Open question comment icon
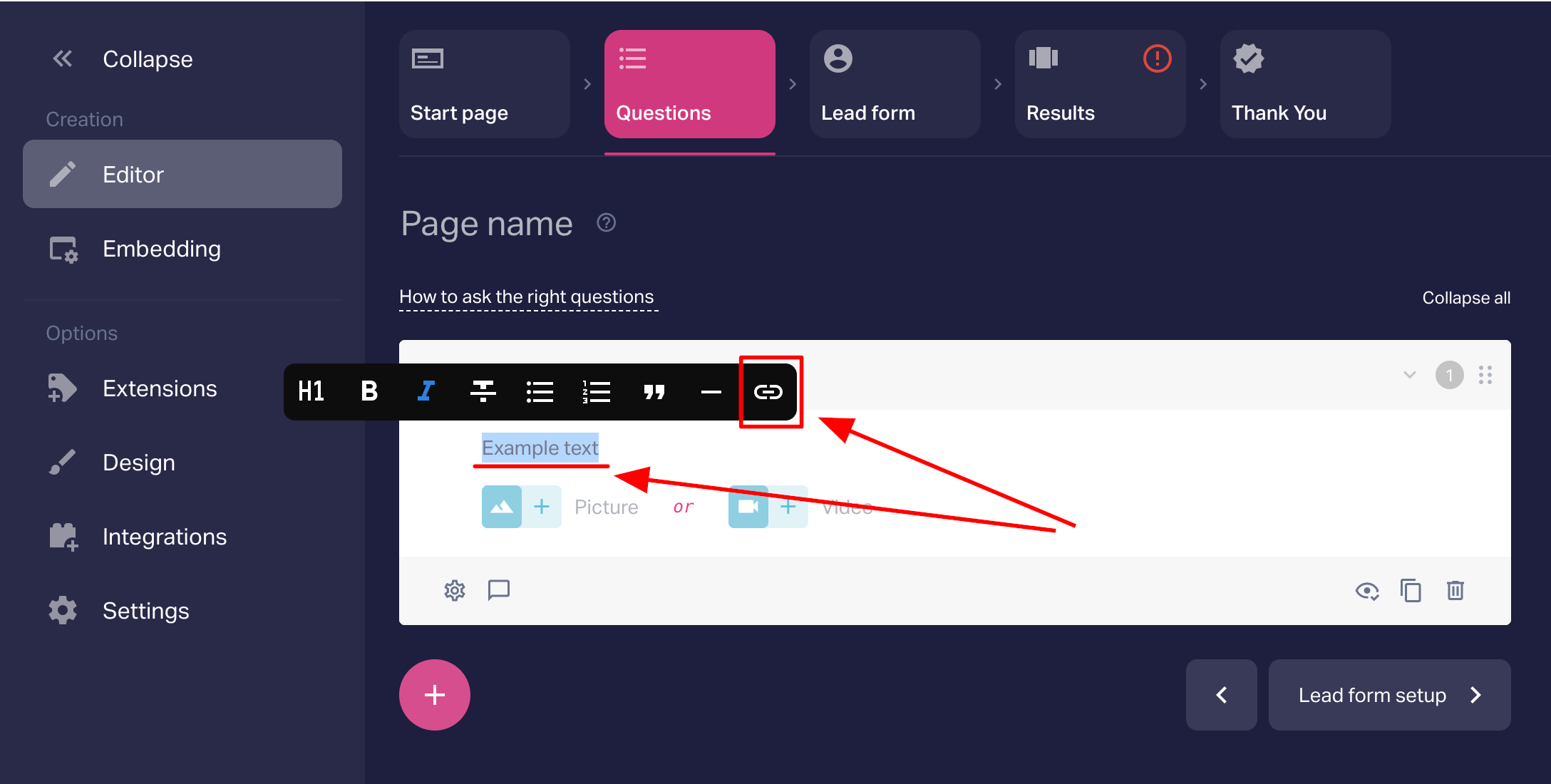 click(x=498, y=590)
